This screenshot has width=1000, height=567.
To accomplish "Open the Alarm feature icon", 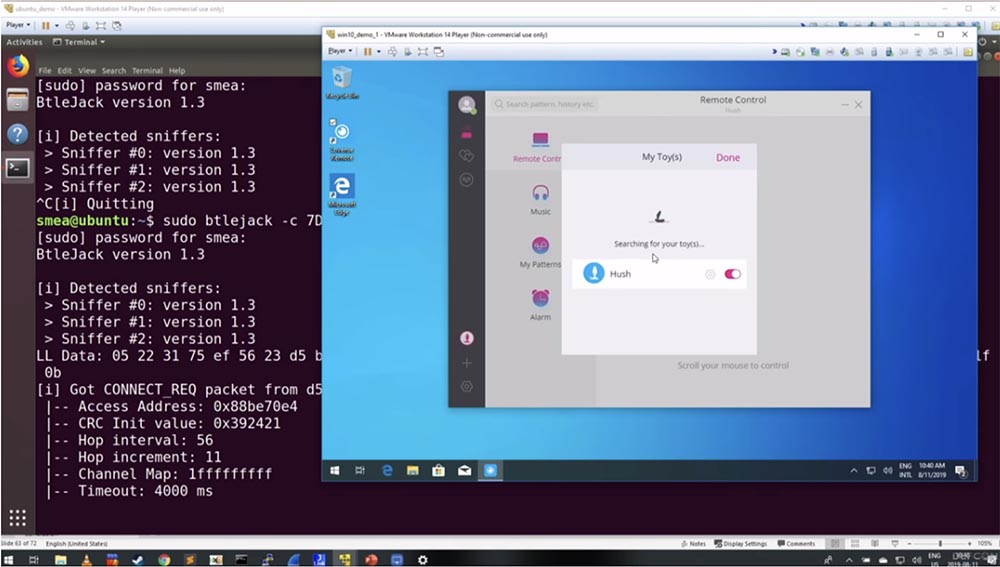I will (540, 298).
